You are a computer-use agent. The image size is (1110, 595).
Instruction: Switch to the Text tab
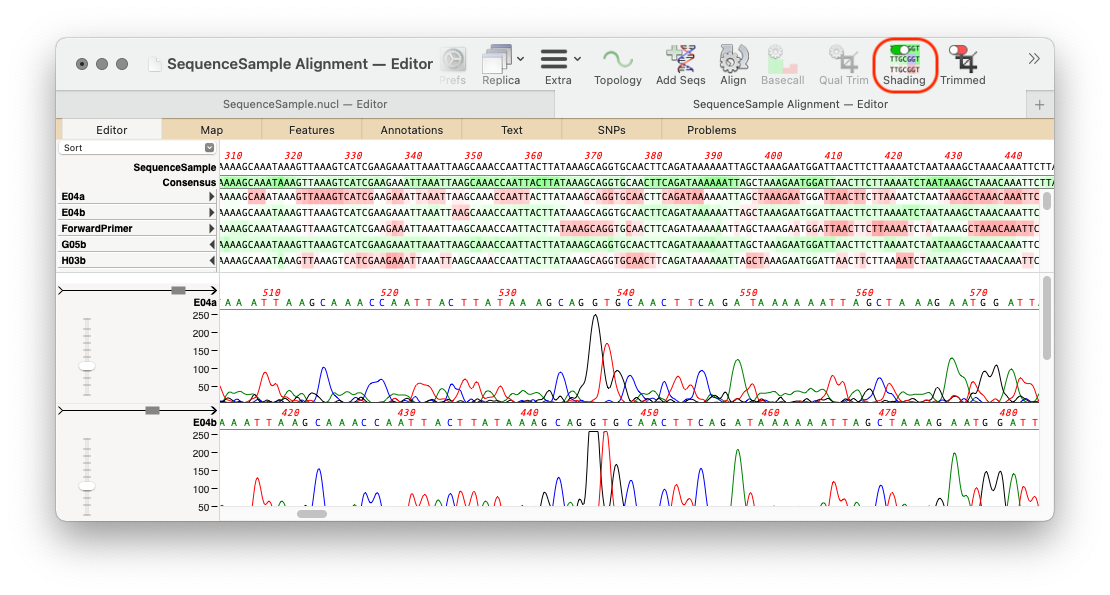tap(511, 130)
